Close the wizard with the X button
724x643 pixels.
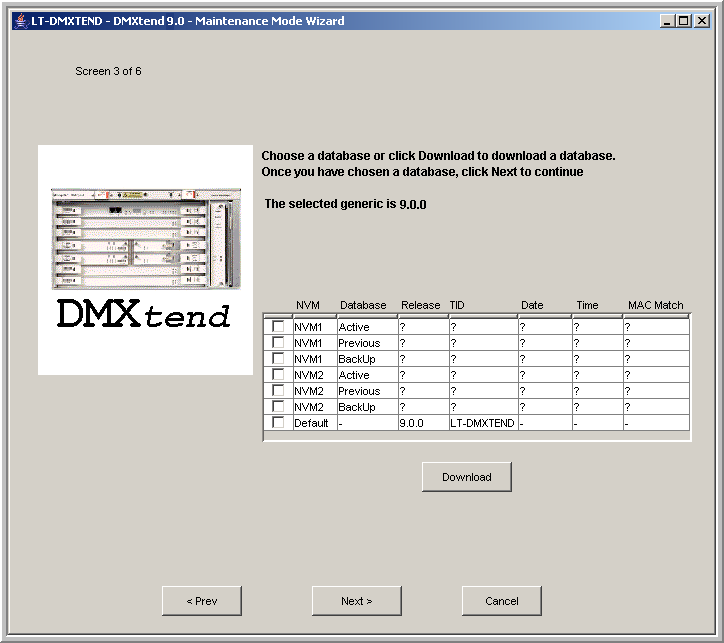[702, 21]
